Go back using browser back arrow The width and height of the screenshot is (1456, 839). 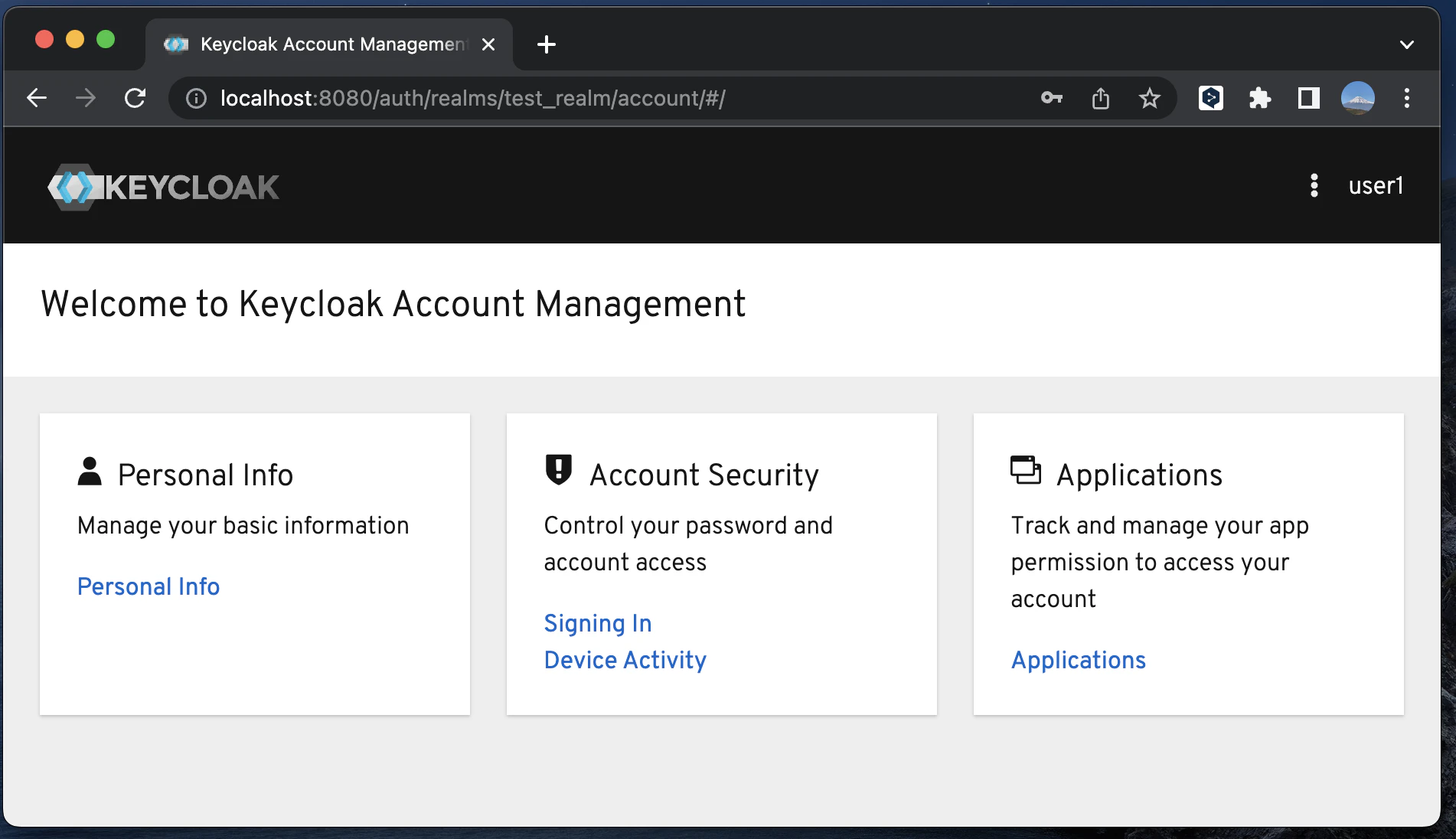coord(37,98)
